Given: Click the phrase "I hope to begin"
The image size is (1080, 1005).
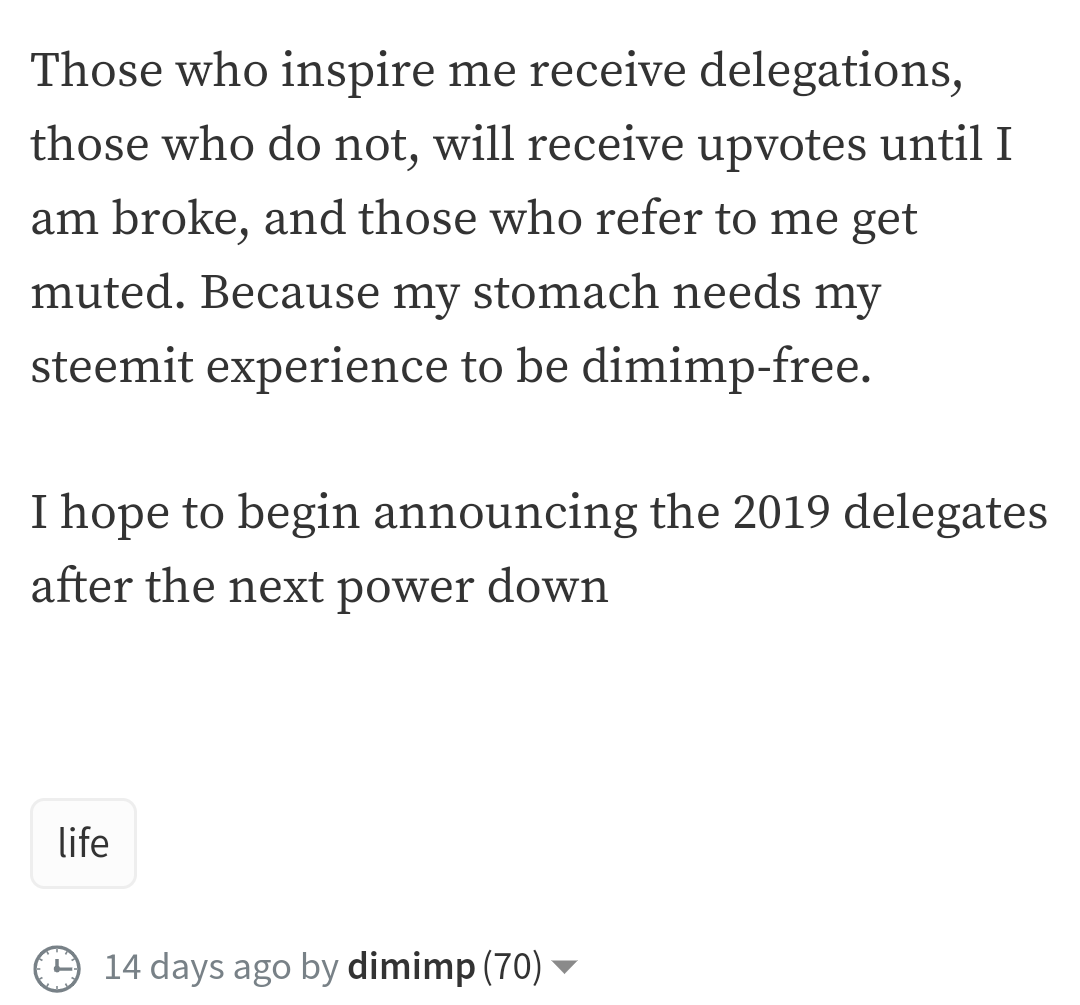Looking at the screenshot, I should 195,513.
